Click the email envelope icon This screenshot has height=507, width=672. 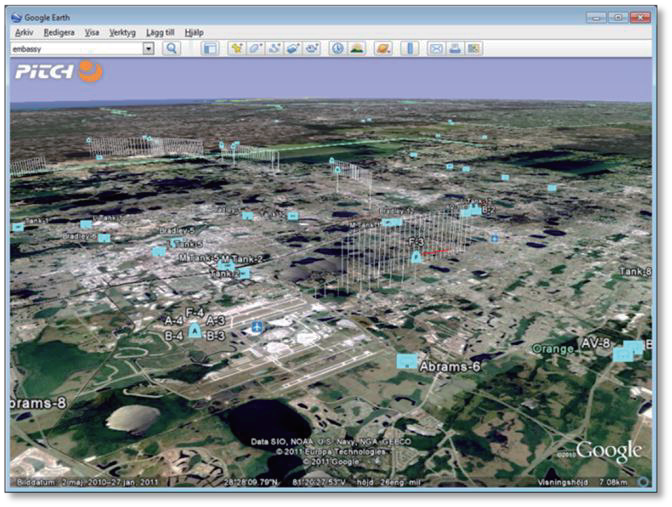click(436, 48)
